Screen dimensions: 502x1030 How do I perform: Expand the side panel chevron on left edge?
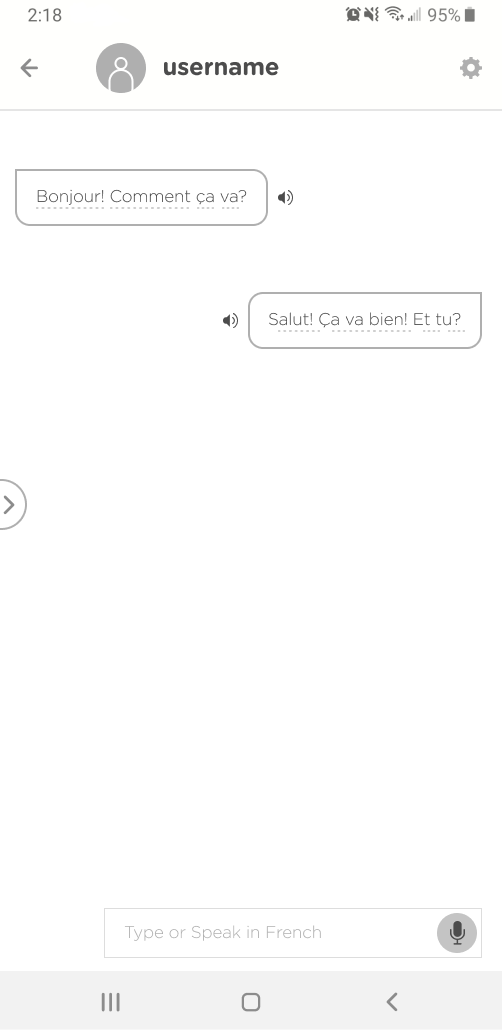coord(9,504)
